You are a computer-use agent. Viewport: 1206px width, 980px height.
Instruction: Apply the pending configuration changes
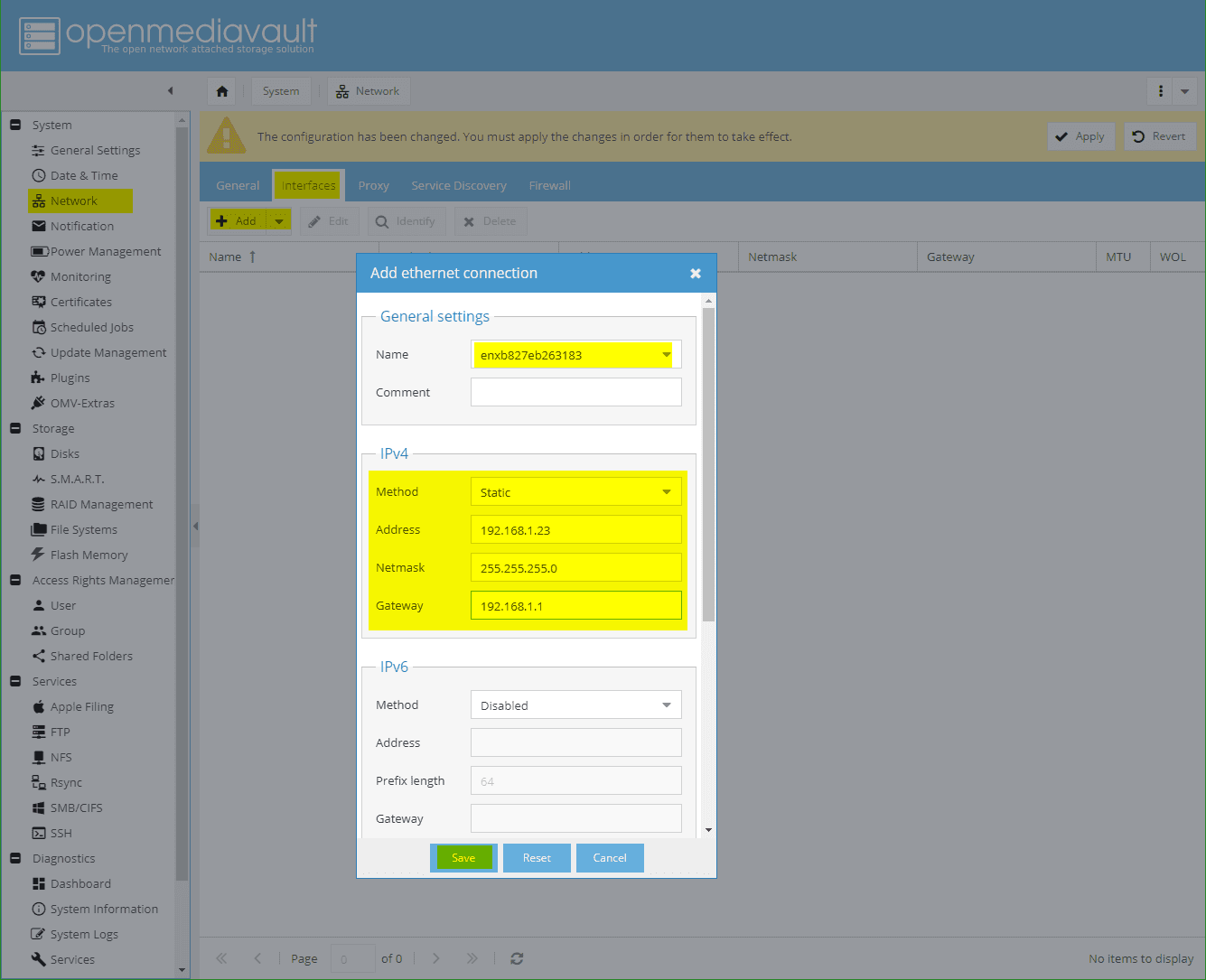coord(1080,135)
